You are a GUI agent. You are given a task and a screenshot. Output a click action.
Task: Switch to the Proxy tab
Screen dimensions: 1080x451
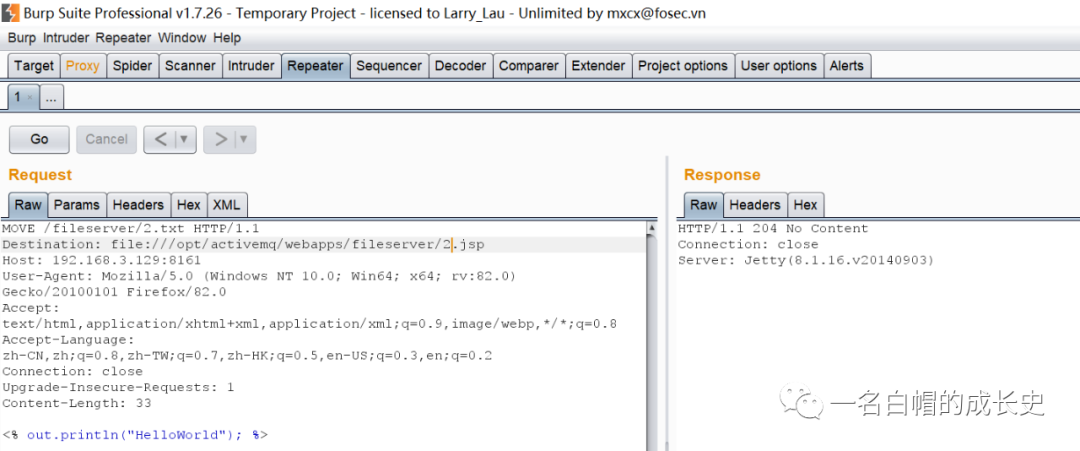83,66
